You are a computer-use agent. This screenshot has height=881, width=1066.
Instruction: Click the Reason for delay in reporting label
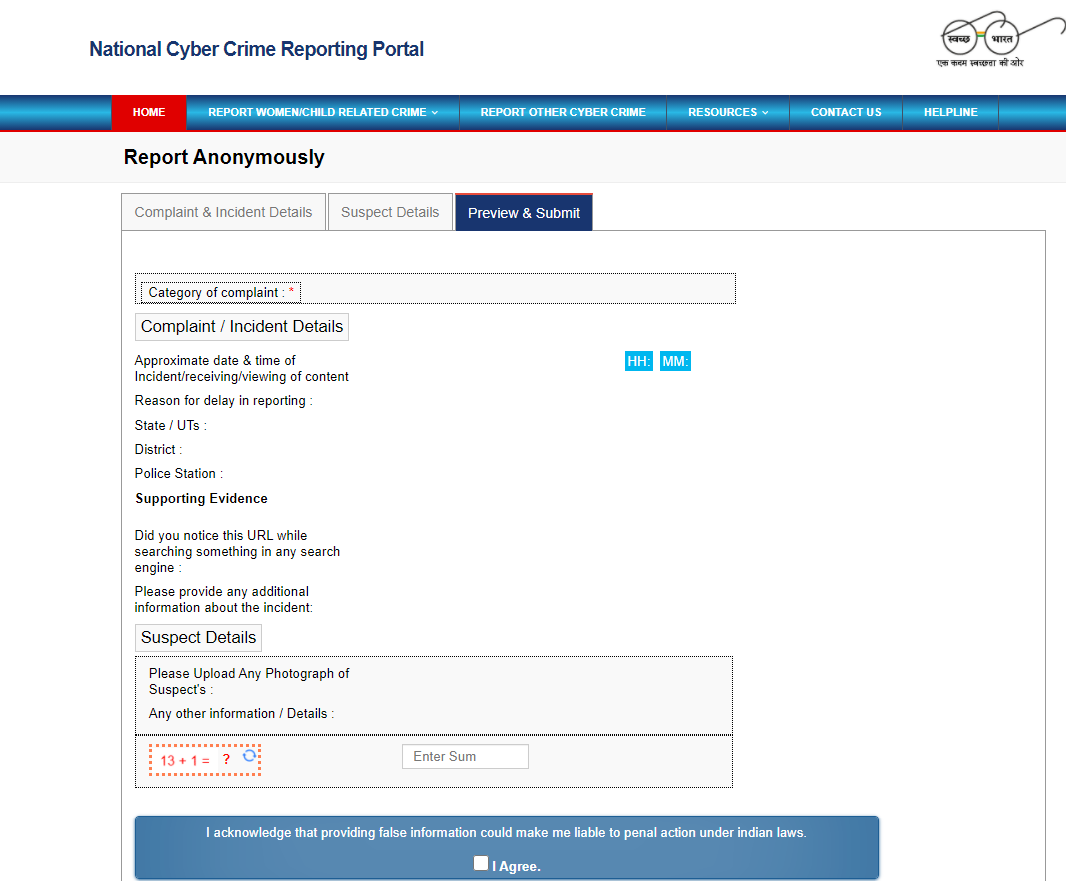coord(224,400)
